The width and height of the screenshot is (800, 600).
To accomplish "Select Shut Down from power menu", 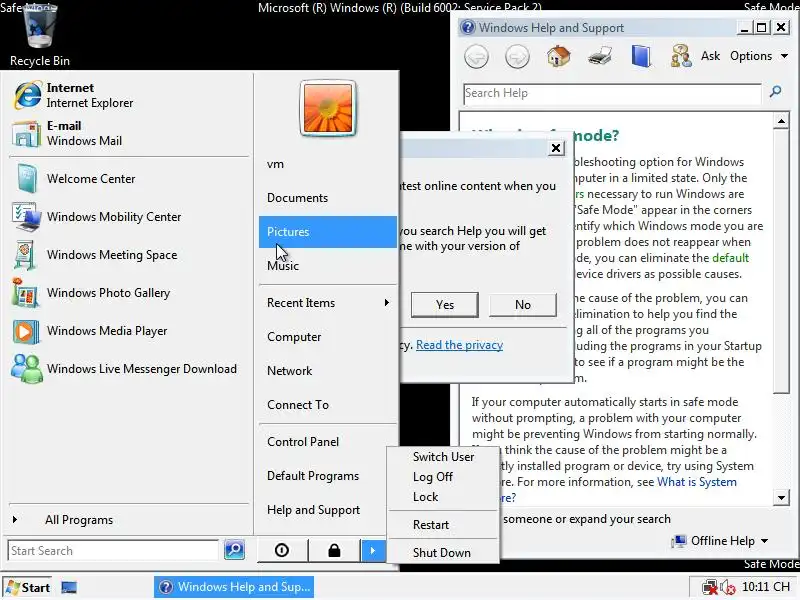I will tap(442, 553).
